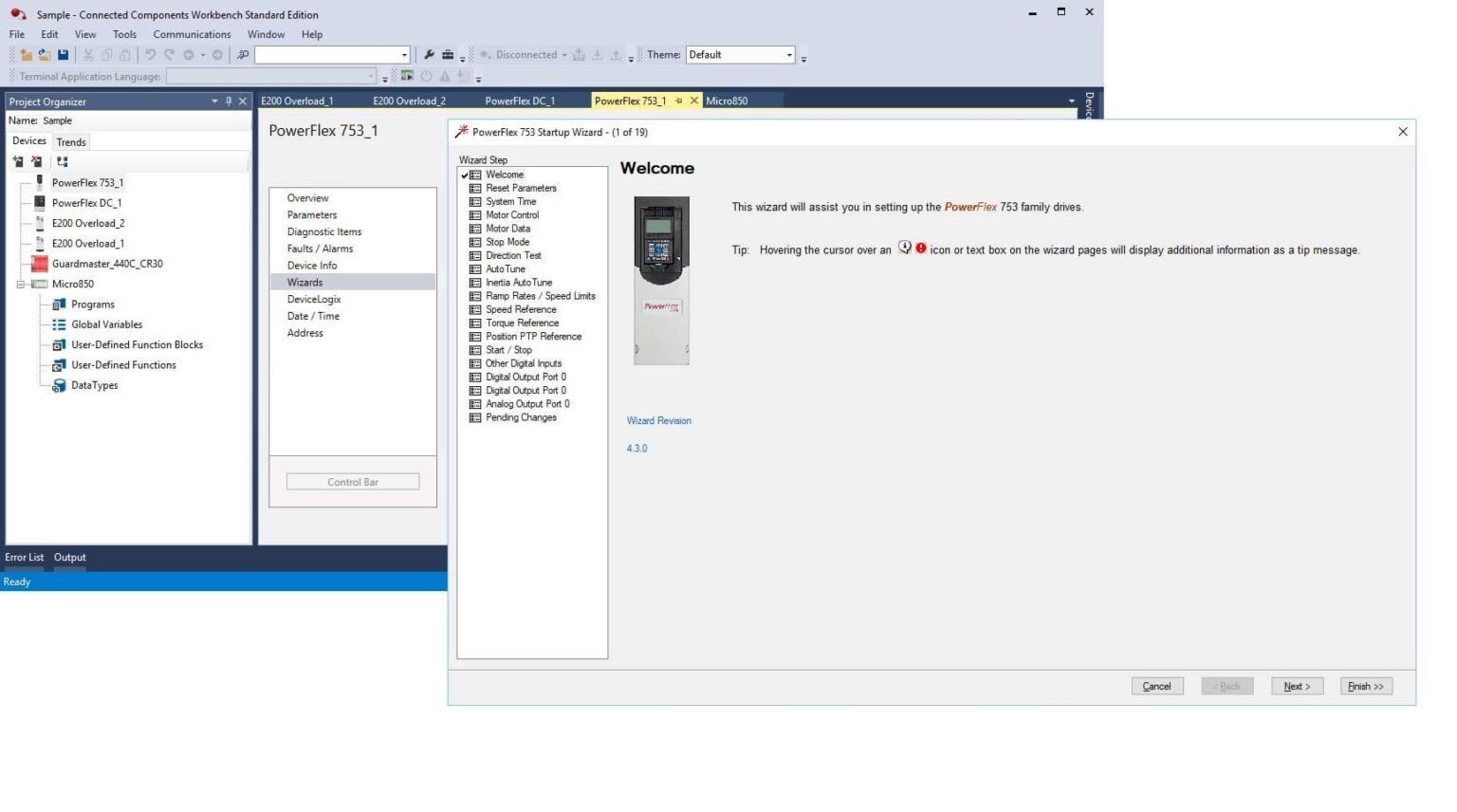Switch to the Trends tab

71,142
